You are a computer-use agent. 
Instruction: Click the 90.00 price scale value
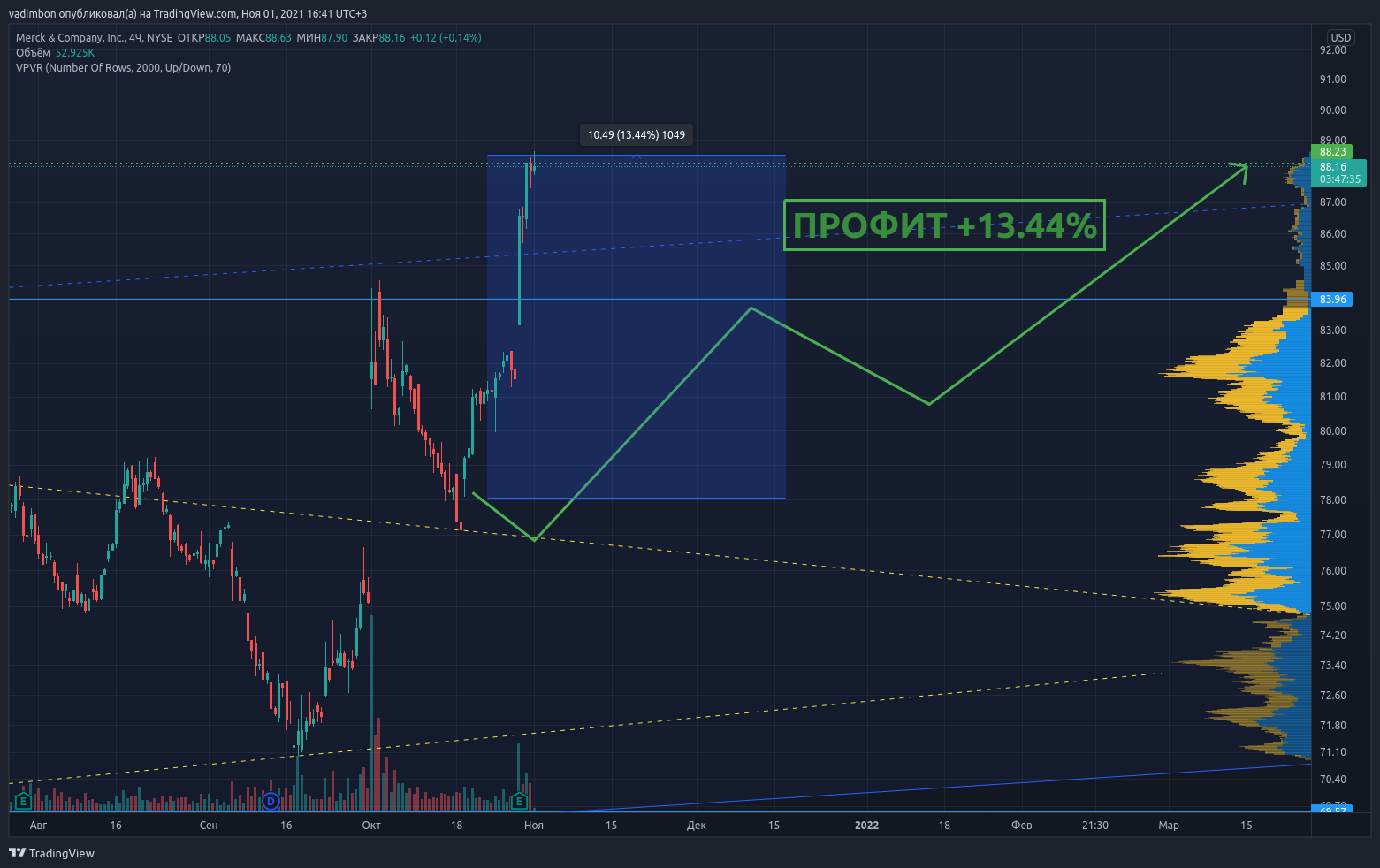coord(1333,110)
